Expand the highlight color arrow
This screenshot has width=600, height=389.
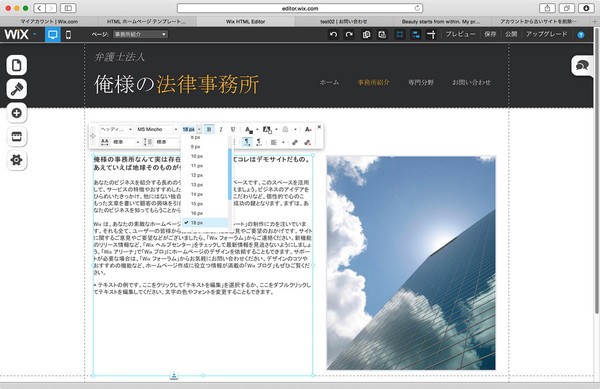tap(276, 130)
